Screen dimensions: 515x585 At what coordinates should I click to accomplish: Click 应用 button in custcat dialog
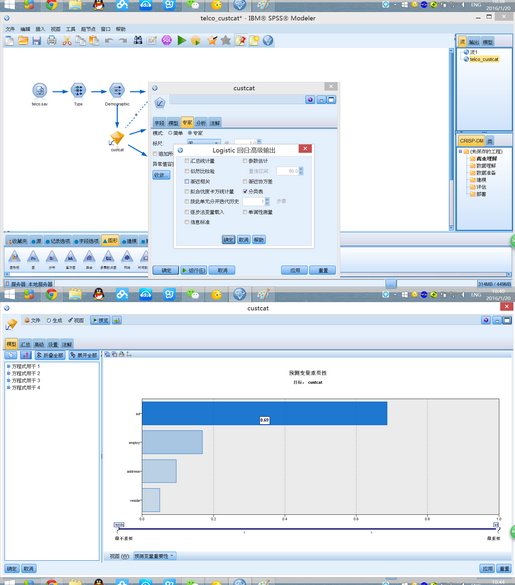tap(294, 270)
